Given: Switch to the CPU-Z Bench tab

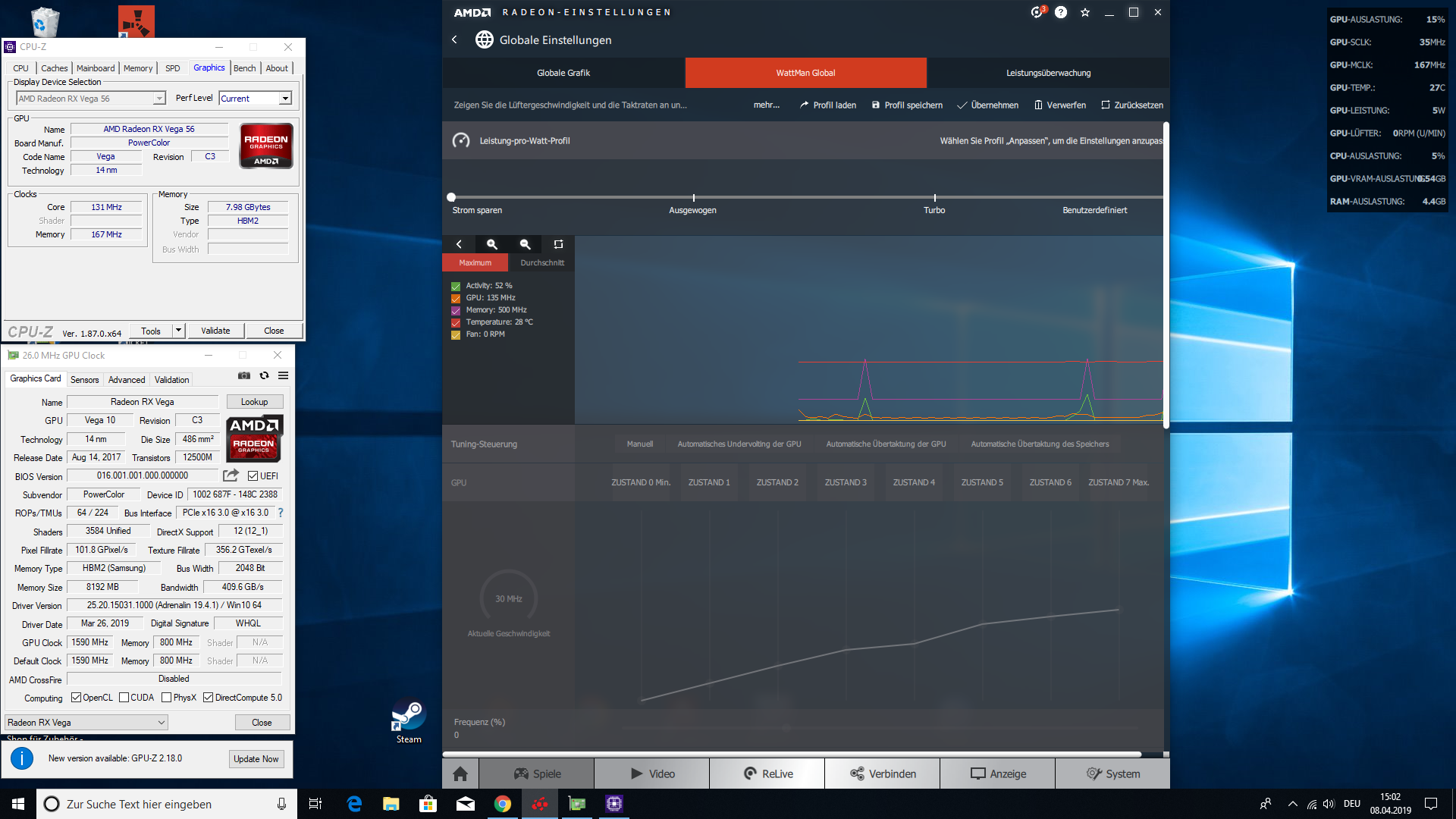Looking at the screenshot, I should [x=244, y=68].
